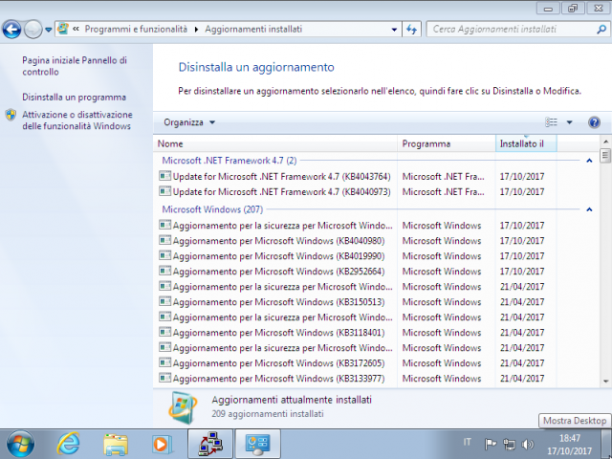Image resolution: width=612 pixels, height=459 pixels.
Task: Go back using the blue back arrow
Action: click(x=12, y=29)
